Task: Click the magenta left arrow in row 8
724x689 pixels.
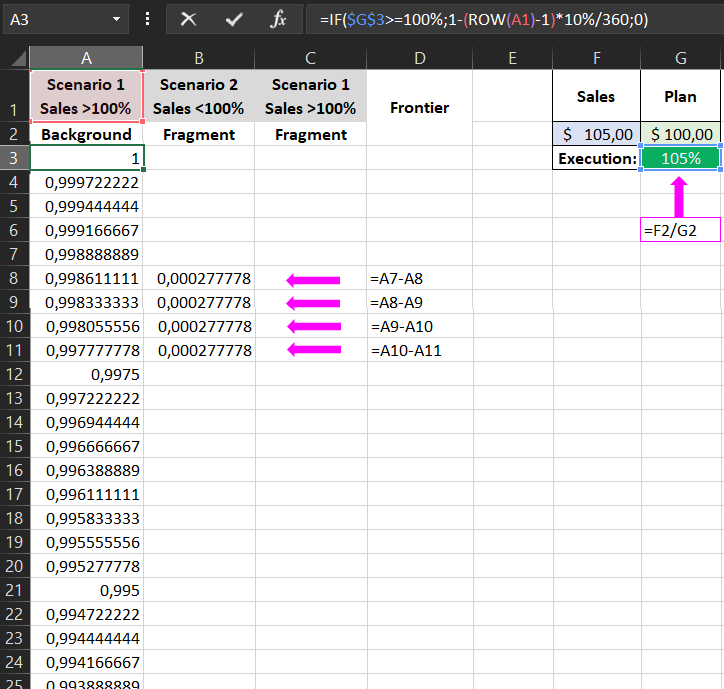Action: [313, 279]
